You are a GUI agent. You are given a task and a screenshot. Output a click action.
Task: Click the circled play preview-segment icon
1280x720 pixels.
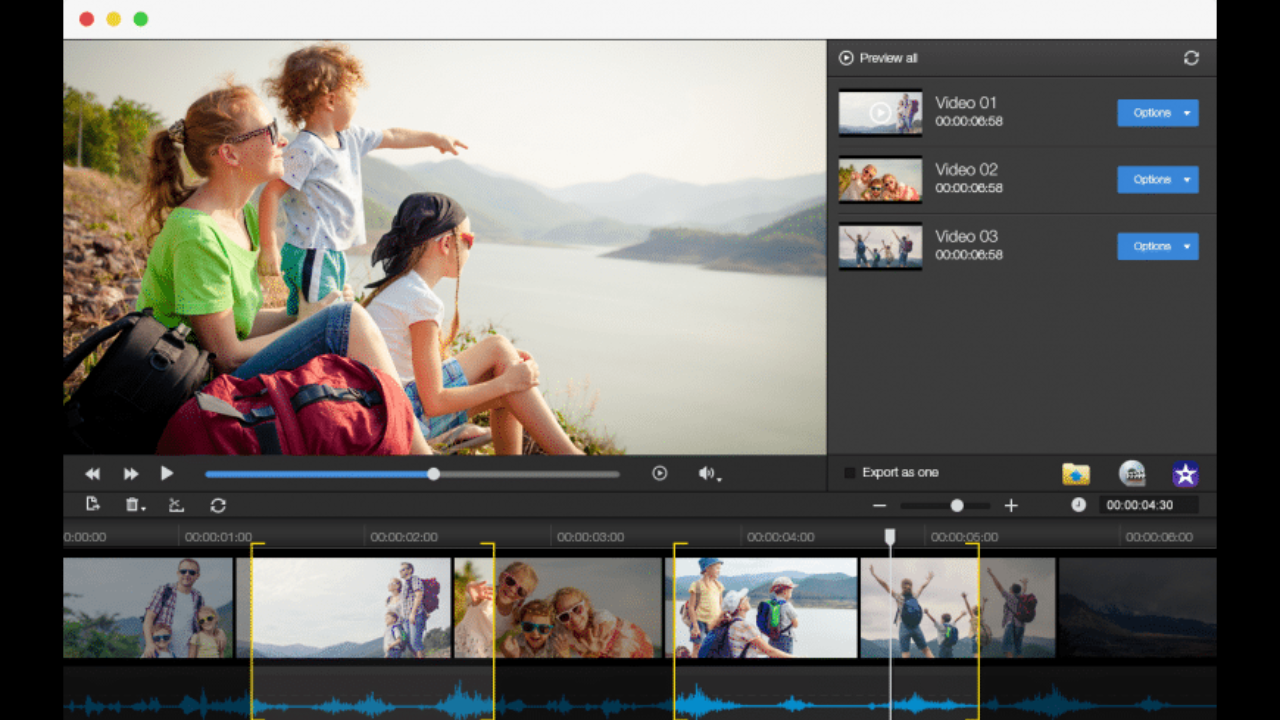pos(659,473)
